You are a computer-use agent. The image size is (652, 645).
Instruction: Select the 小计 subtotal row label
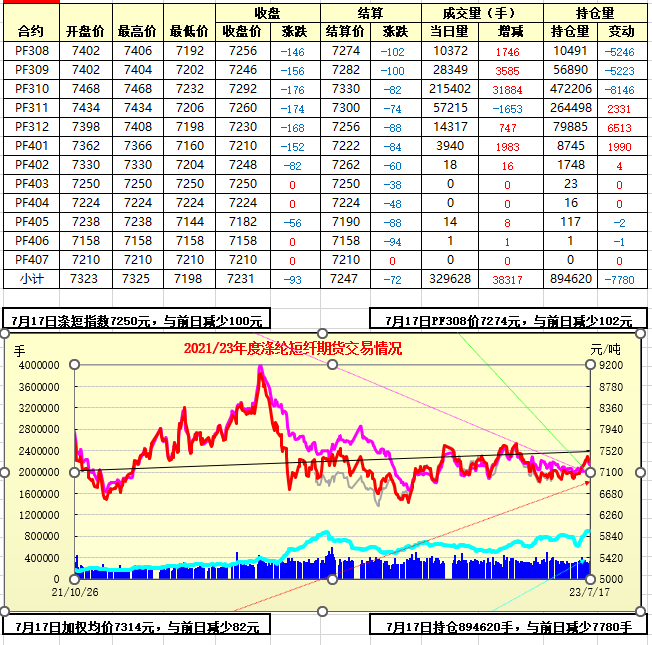point(31,279)
